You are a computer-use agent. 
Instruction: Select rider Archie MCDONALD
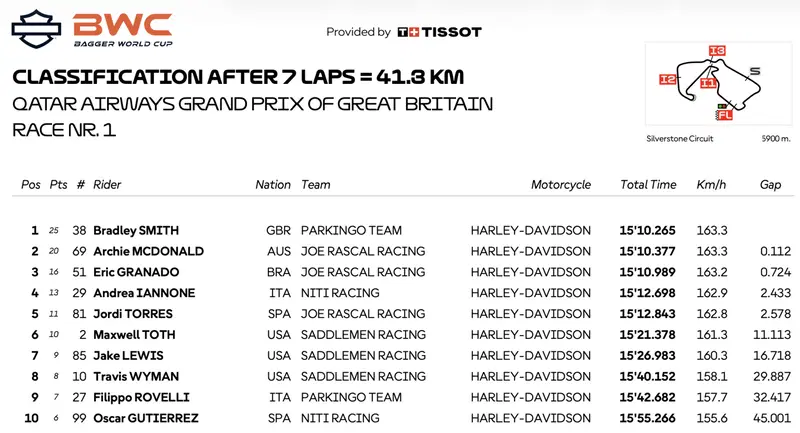pos(148,251)
